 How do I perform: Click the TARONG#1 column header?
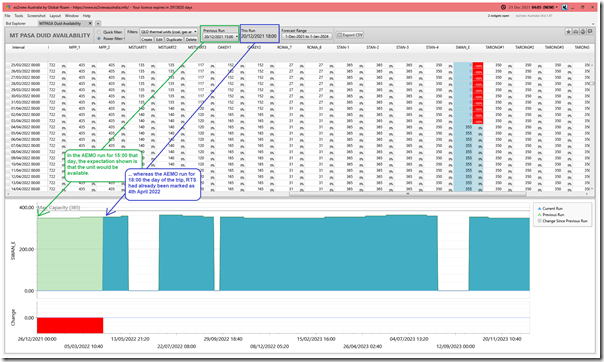(495, 47)
